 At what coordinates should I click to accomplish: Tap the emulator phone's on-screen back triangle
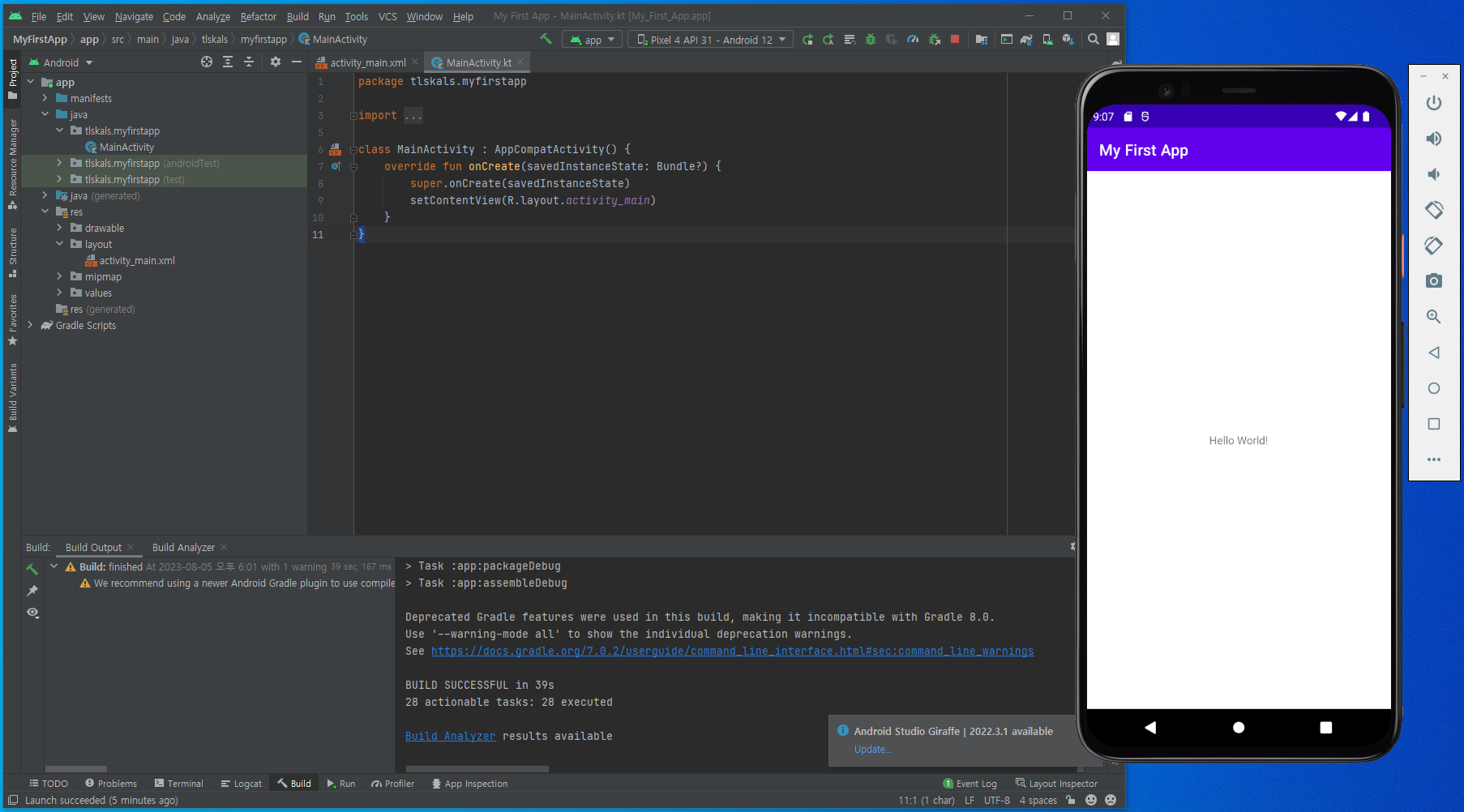[1150, 727]
